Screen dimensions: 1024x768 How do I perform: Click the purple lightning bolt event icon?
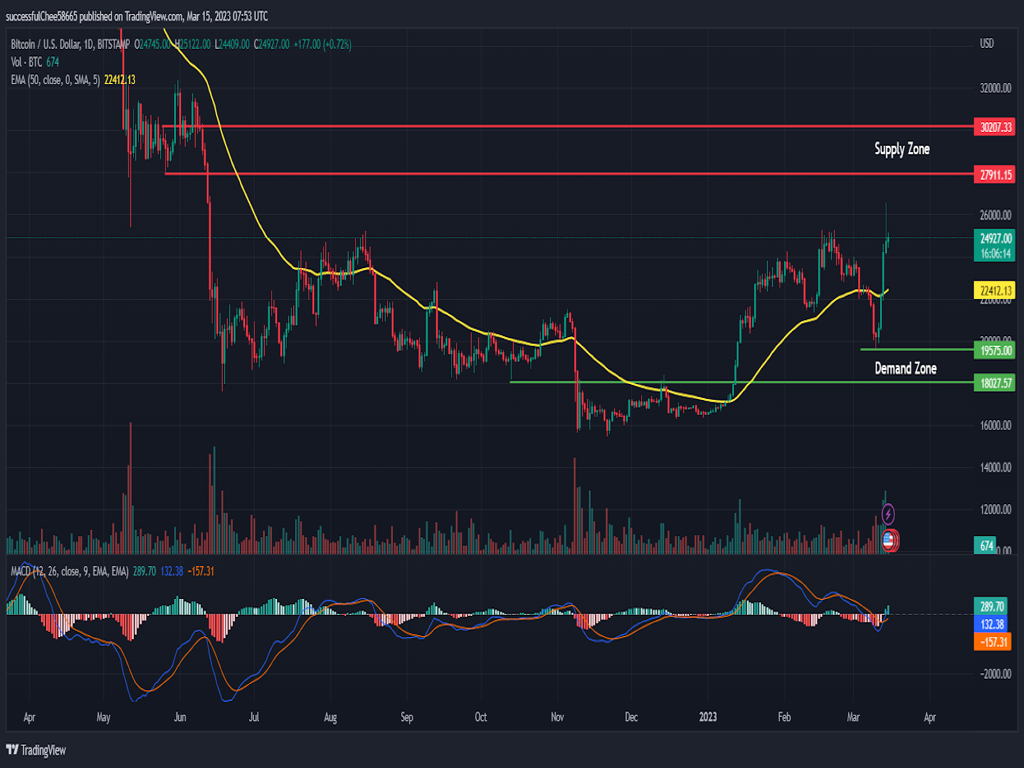[x=889, y=514]
